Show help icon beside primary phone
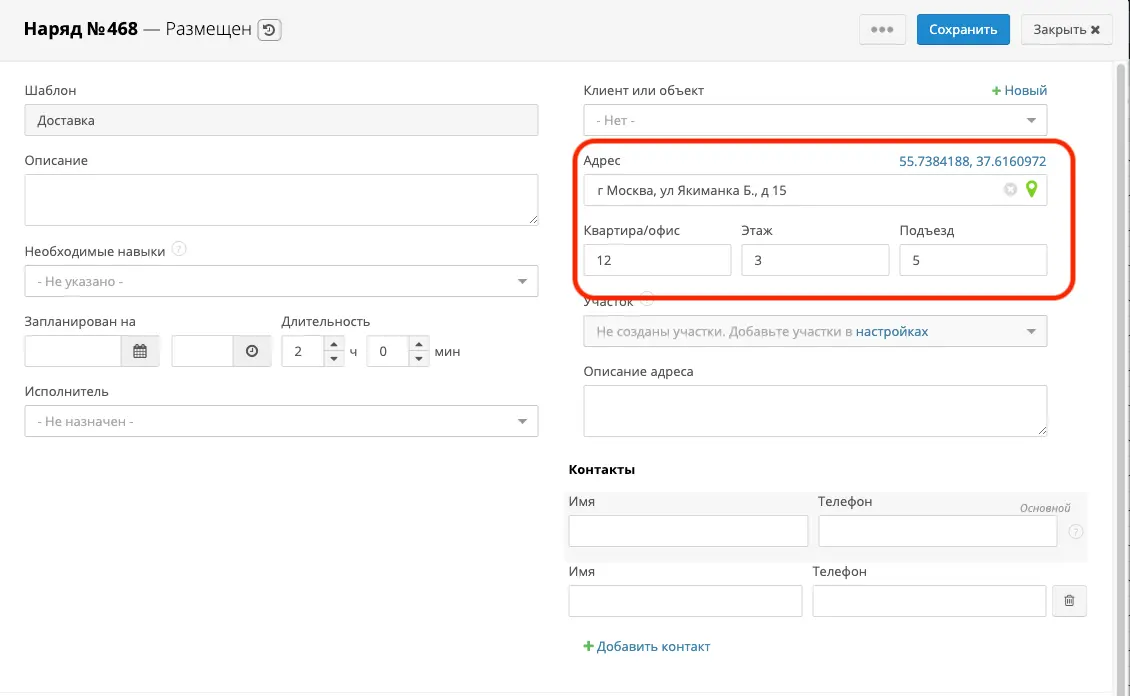 tap(1075, 532)
